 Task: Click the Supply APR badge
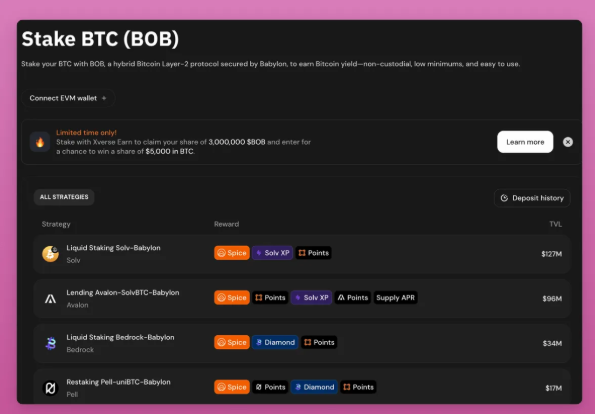[395, 298]
